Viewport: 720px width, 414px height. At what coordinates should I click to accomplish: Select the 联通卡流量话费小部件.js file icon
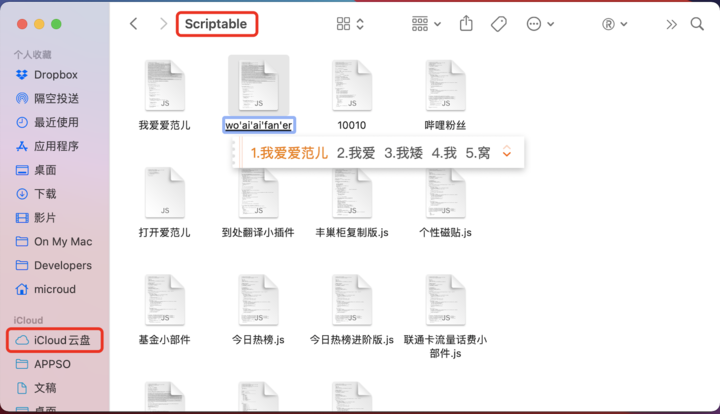pos(445,300)
